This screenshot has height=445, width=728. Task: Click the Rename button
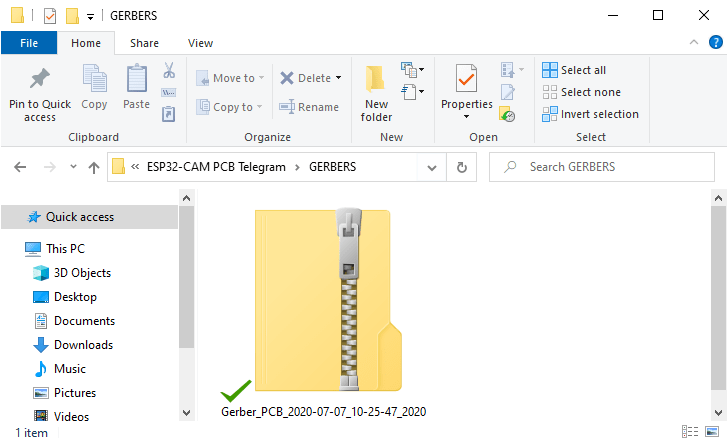click(x=309, y=107)
